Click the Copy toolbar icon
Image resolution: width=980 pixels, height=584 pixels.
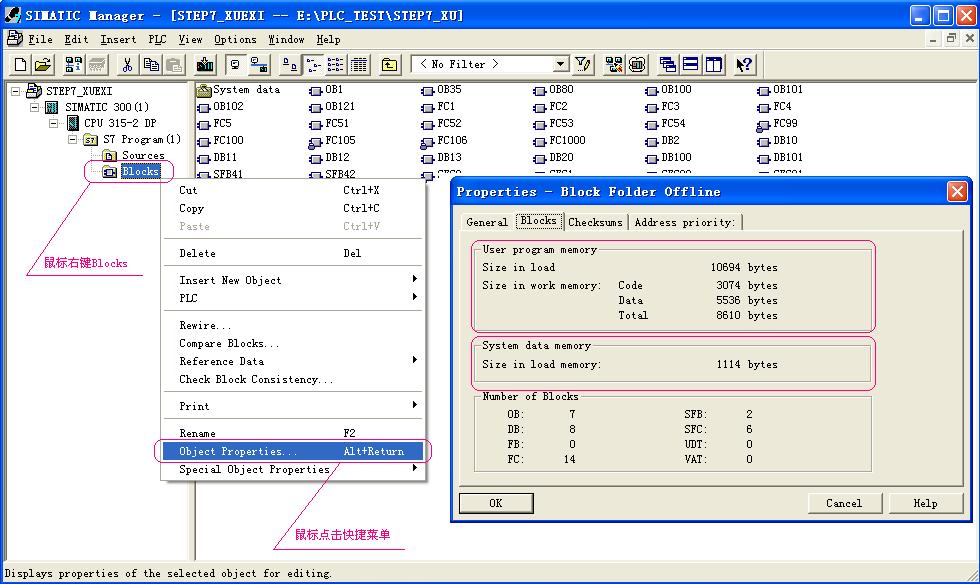(x=151, y=64)
